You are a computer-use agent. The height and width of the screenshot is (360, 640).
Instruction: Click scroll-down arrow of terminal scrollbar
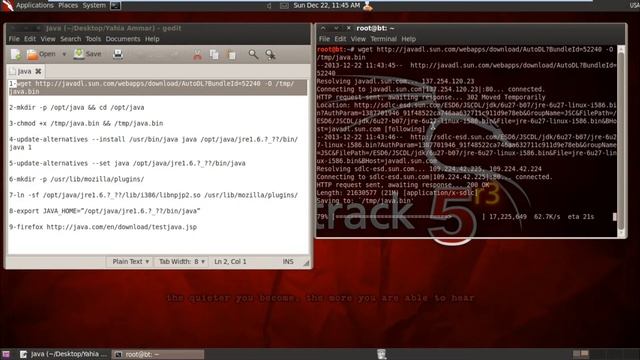pos(621,233)
